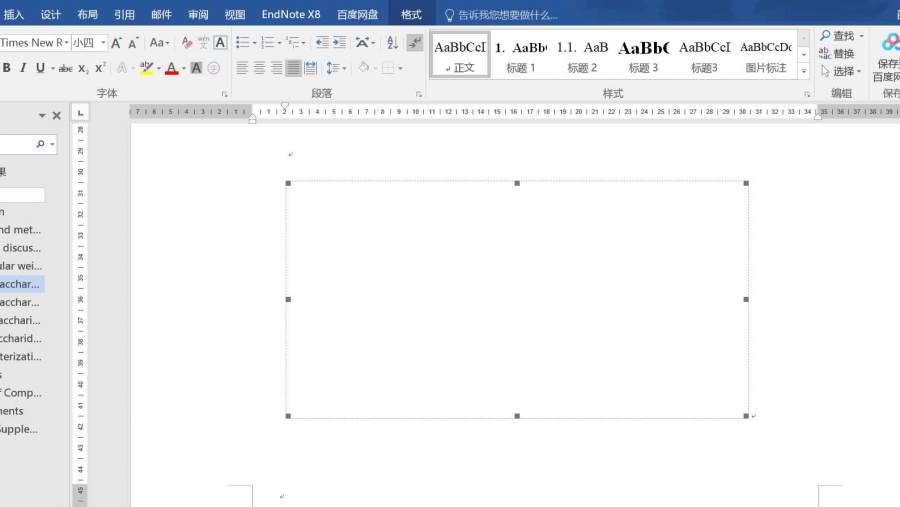The height and width of the screenshot is (507, 900).
Task: Apply superscript formatting
Action: [x=100, y=68]
